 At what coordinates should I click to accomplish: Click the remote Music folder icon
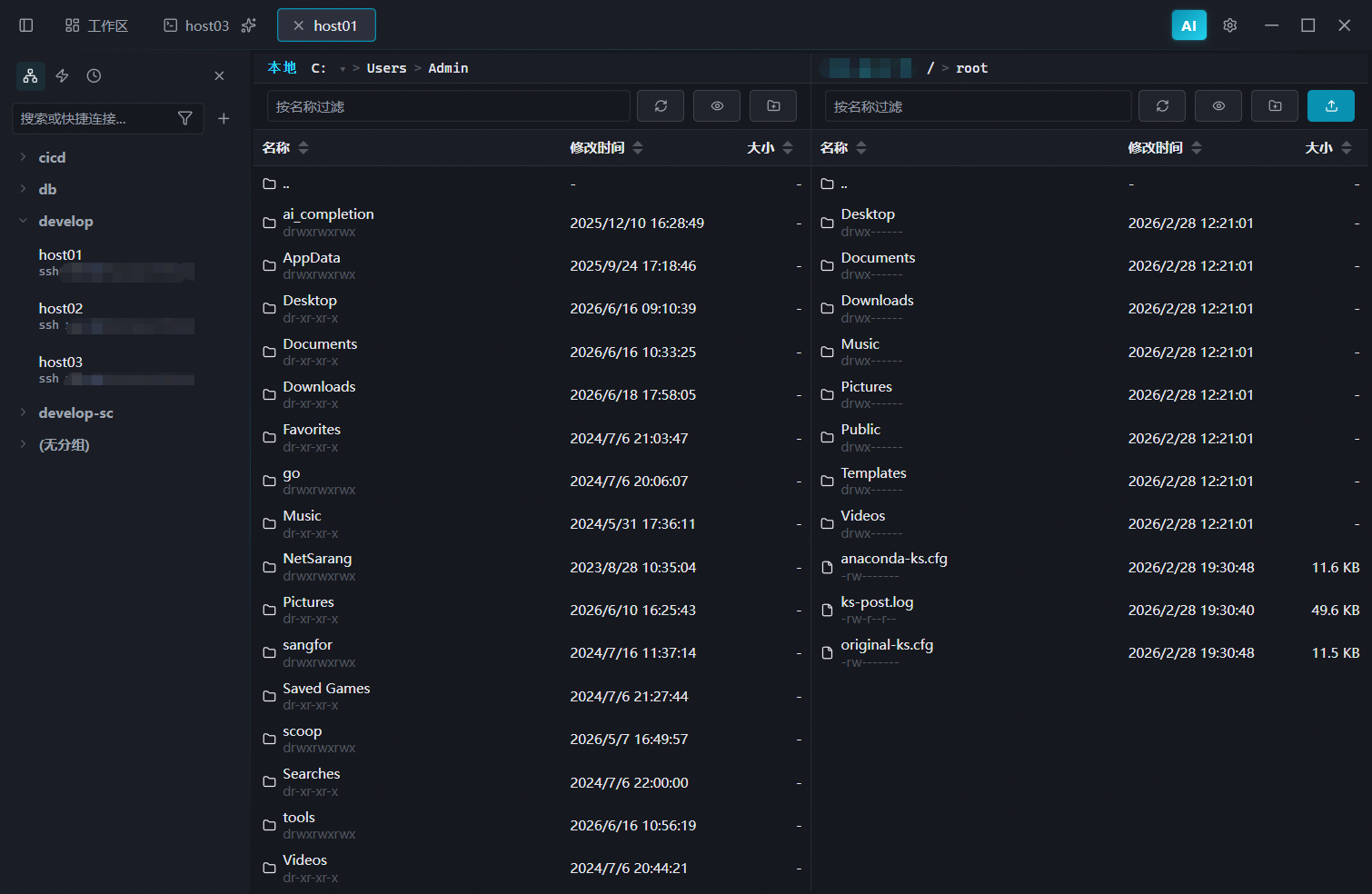pyautogui.click(x=827, y=352)
